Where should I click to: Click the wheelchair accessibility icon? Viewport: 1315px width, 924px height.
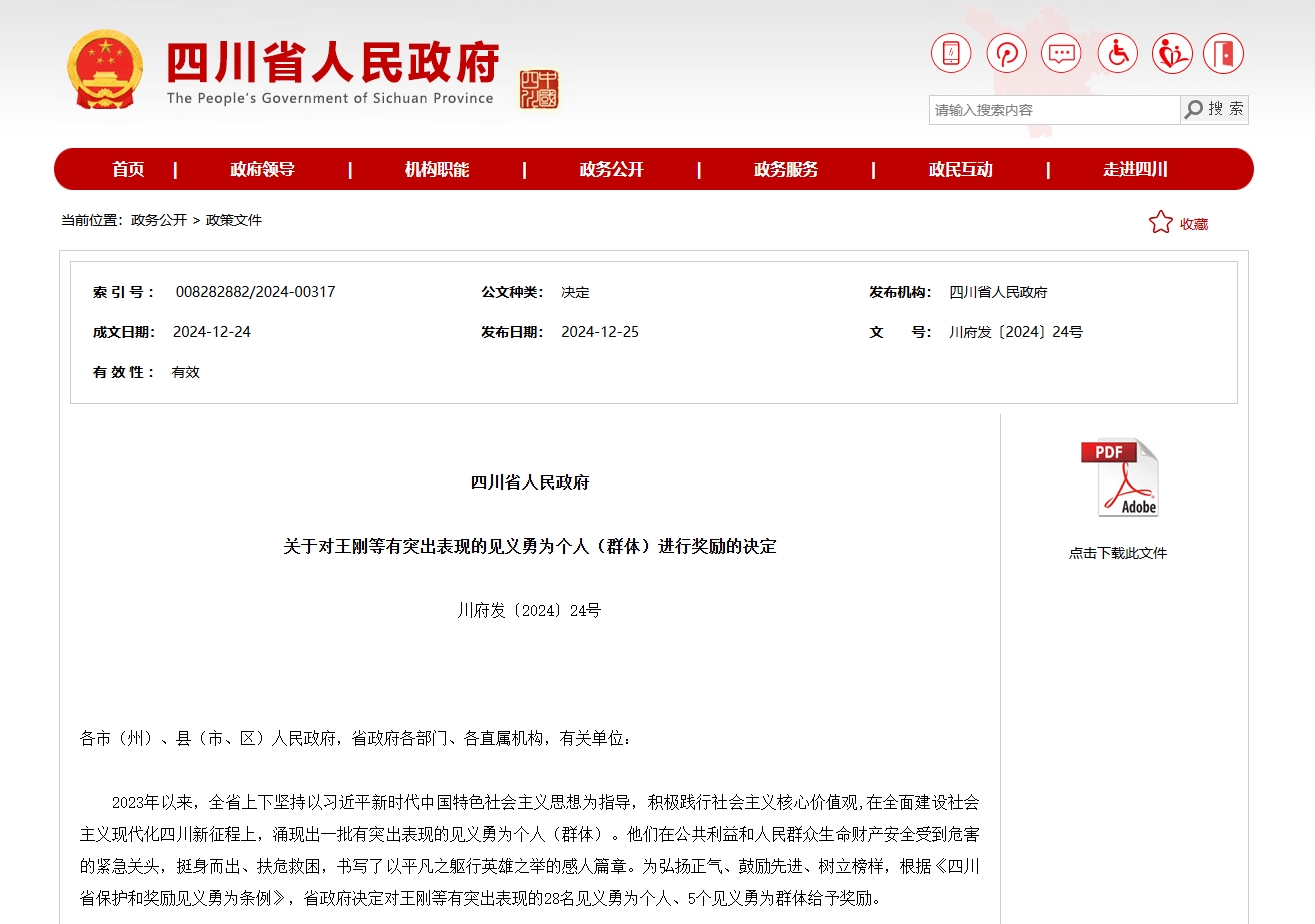coord(1117,53)
